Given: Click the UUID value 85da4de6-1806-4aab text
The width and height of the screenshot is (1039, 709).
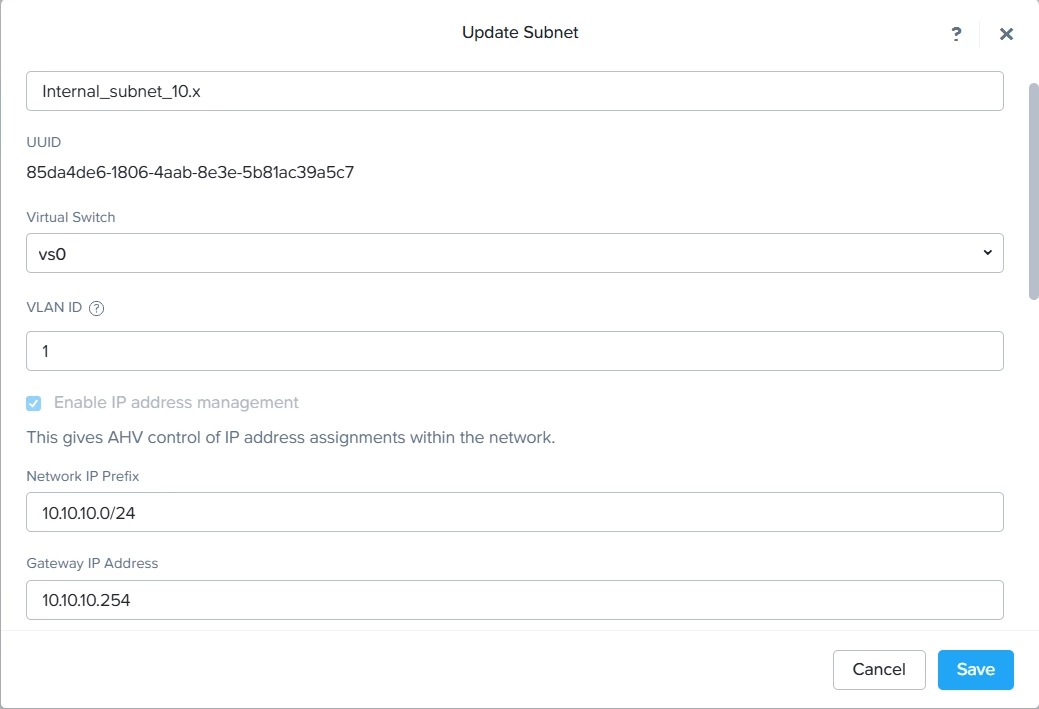Looking at the screenshot, I should [x=190, y=172].
